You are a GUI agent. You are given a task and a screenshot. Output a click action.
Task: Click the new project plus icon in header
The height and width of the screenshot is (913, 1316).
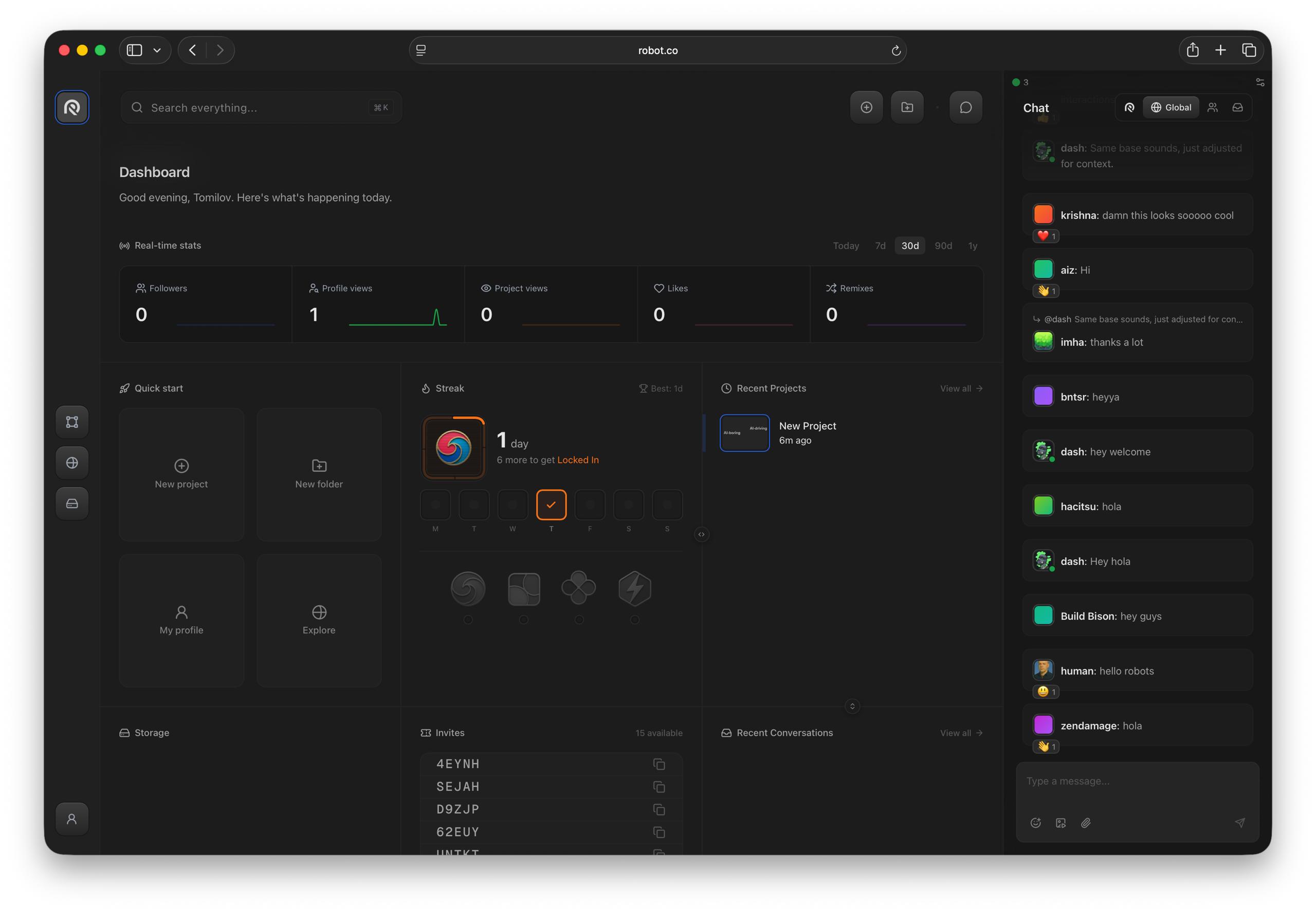pos(867,107)
